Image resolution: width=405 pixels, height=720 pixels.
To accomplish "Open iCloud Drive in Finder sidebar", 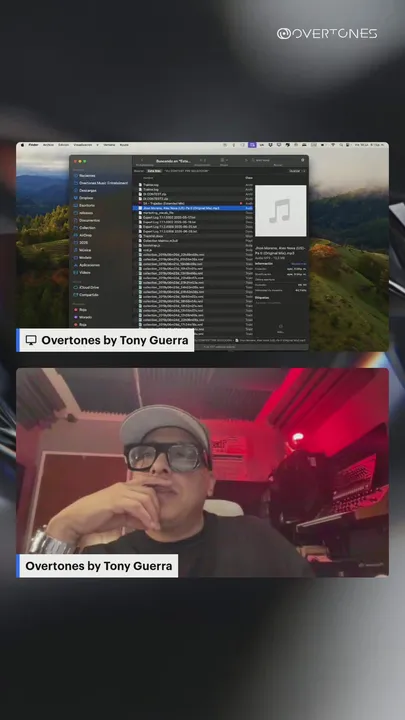I will click(86, 287).
